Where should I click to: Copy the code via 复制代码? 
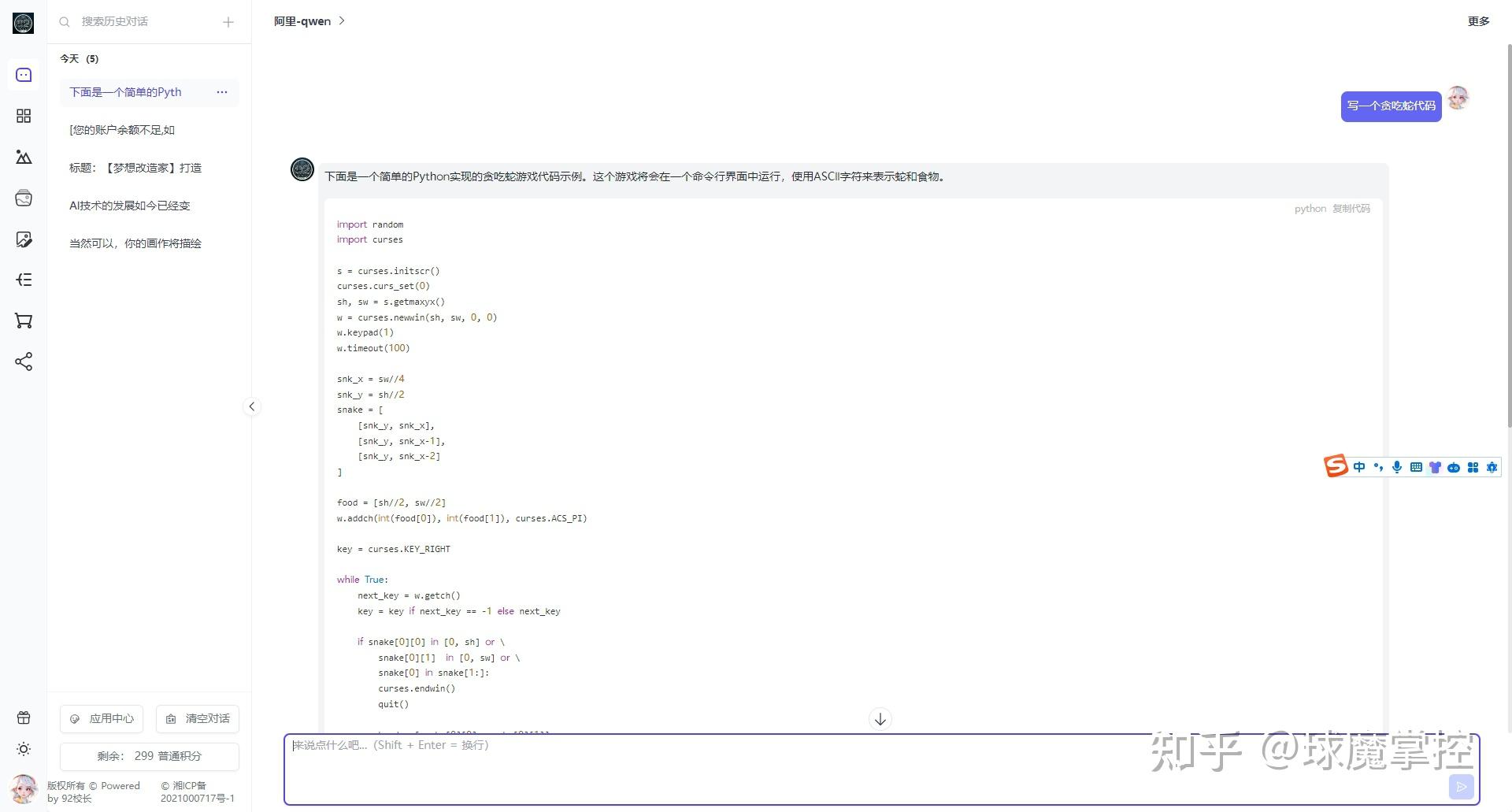tap(1351, 209)
